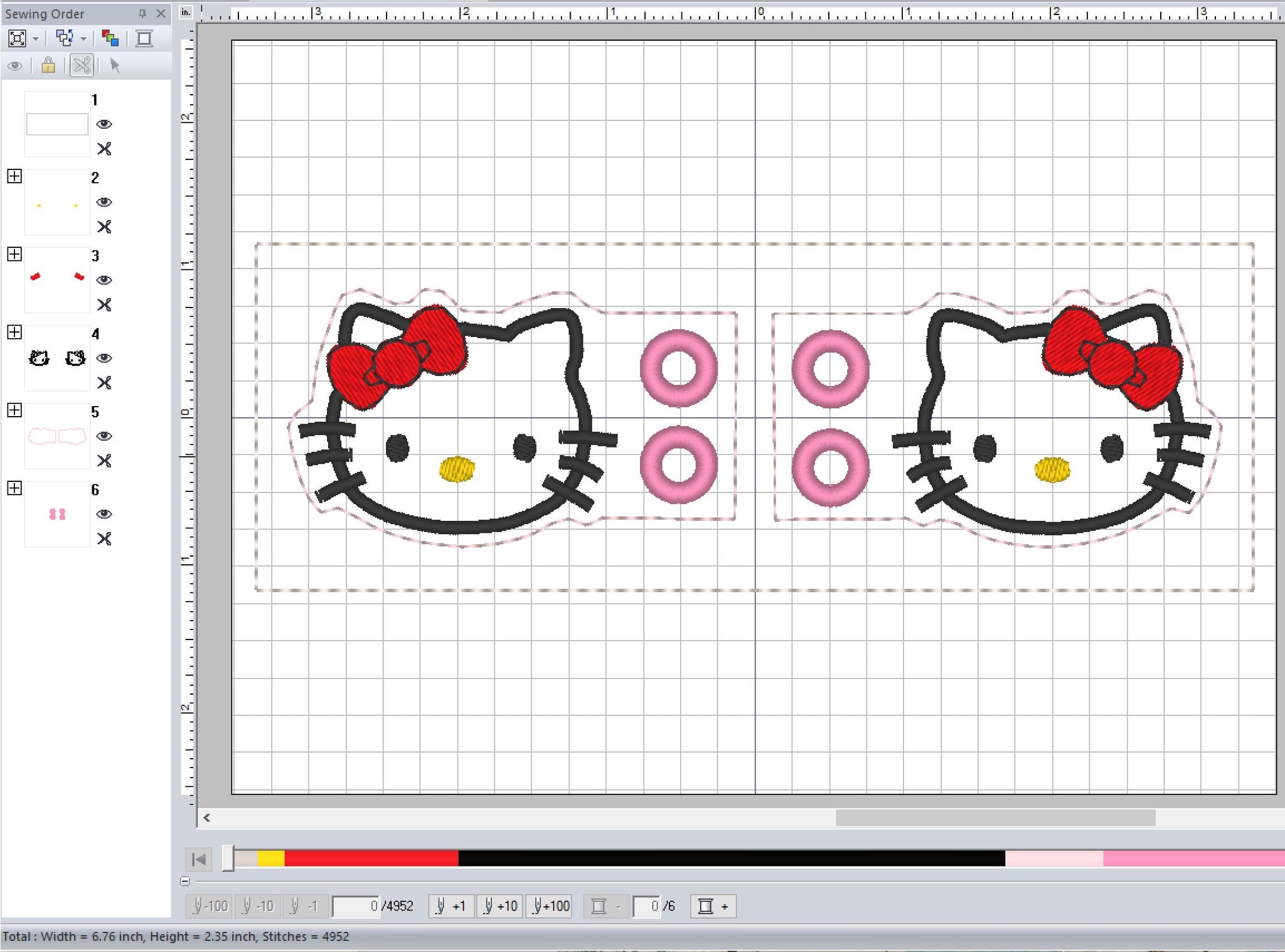Toggle visibility of frame 6 pink rings
This screenshot has height=952, width=1285.
pyautogui.click(x=104, y=514)
